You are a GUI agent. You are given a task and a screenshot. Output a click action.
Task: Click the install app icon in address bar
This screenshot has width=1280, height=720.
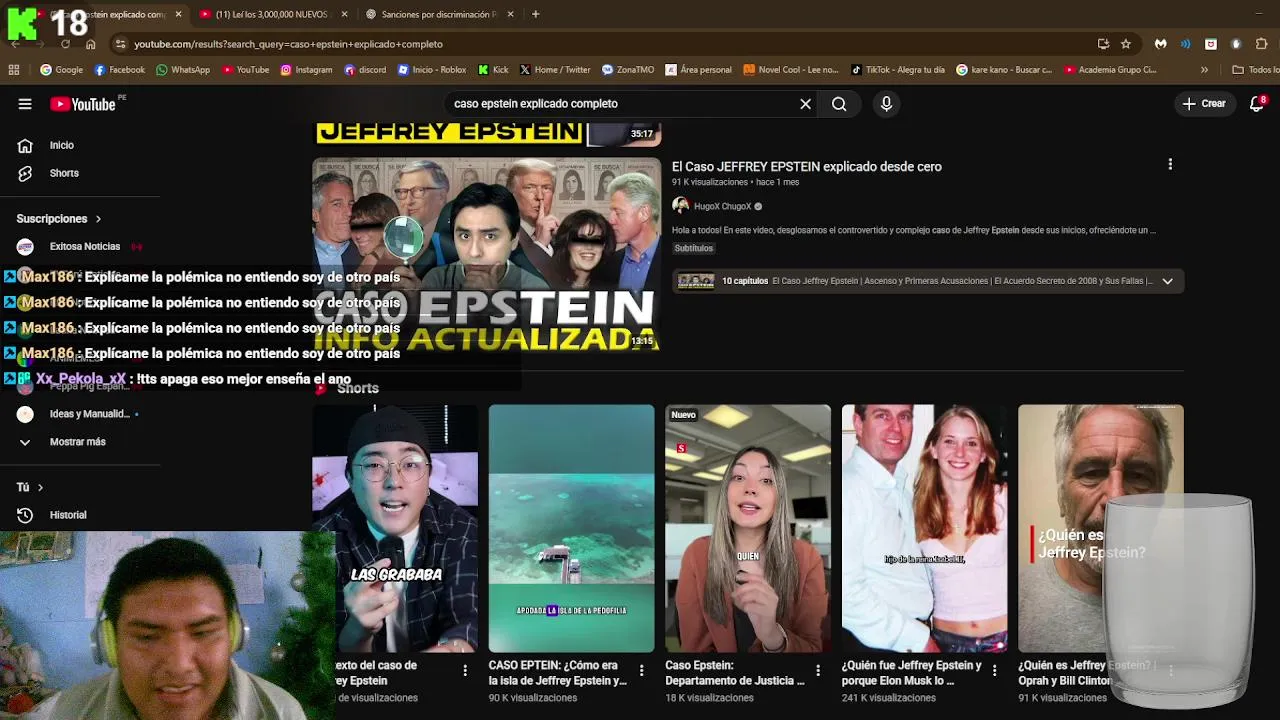1103,44
